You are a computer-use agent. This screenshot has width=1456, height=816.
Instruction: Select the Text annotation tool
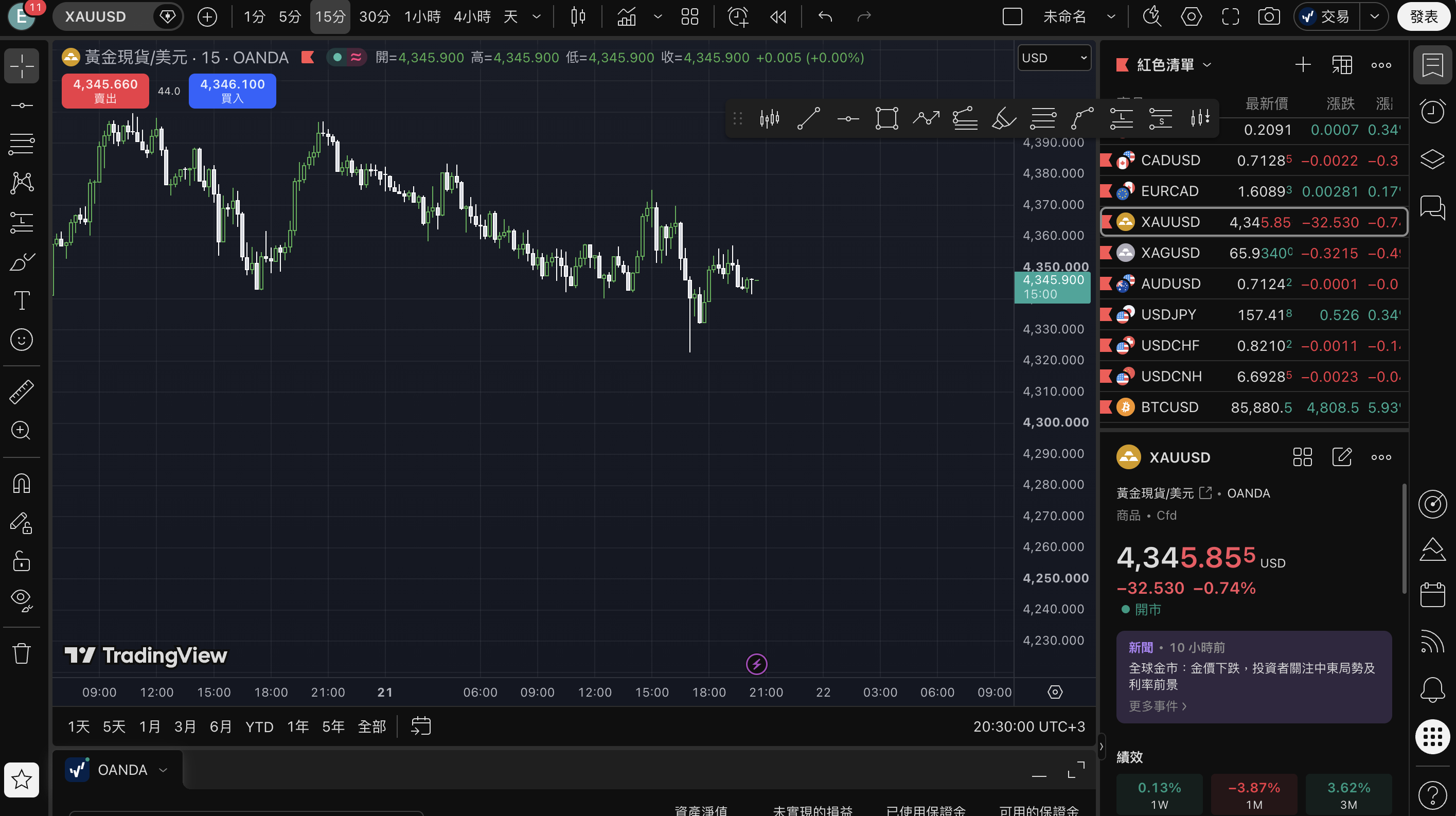[x=22, y=300]
